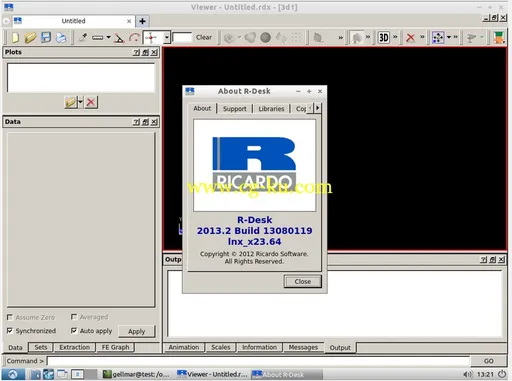Switch to the Information tab
The width and height of the screenshot is (512, 381).
point(259,347)
